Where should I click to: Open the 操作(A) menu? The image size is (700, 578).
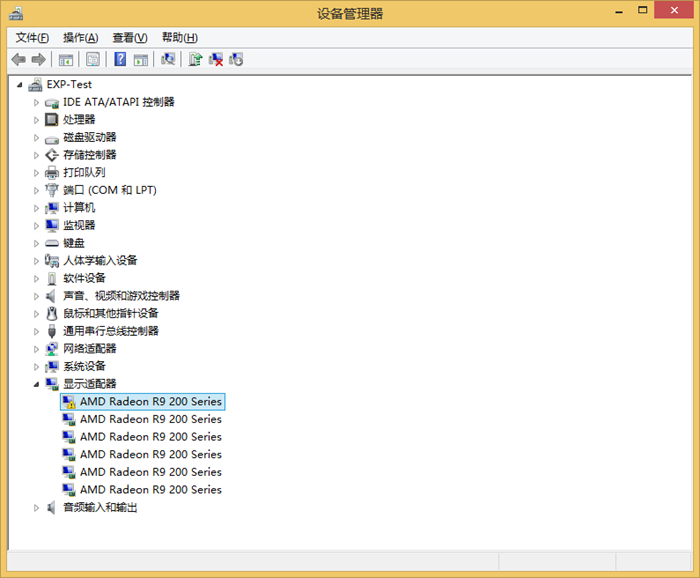pyautogui.click(x=80, y=38)
